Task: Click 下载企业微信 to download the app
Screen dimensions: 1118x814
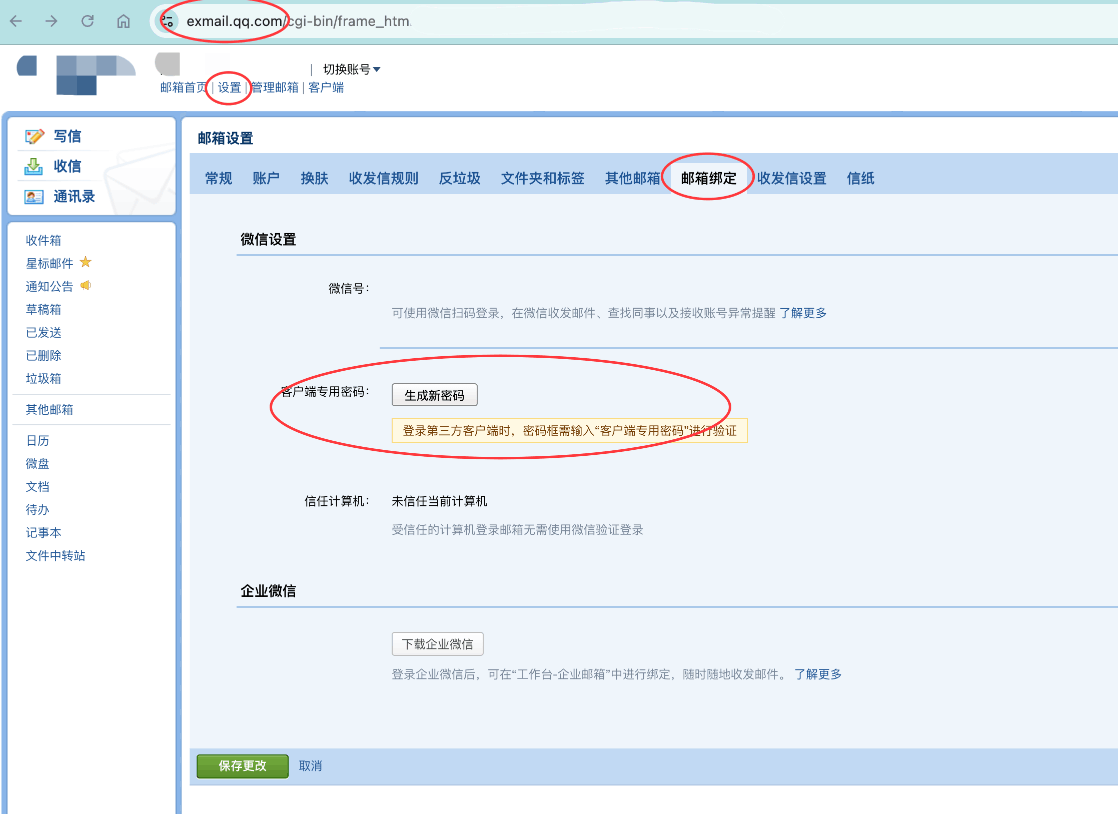Action: (436, 643)
